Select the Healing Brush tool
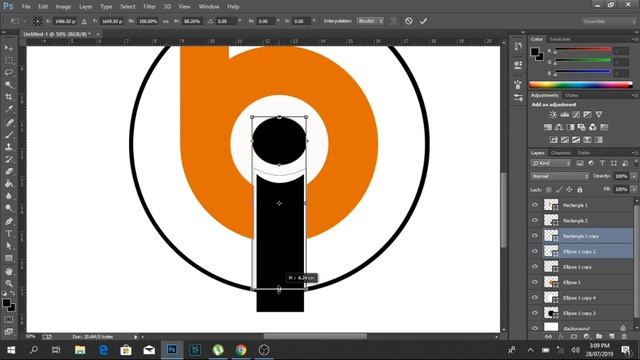 coord(9,122)
